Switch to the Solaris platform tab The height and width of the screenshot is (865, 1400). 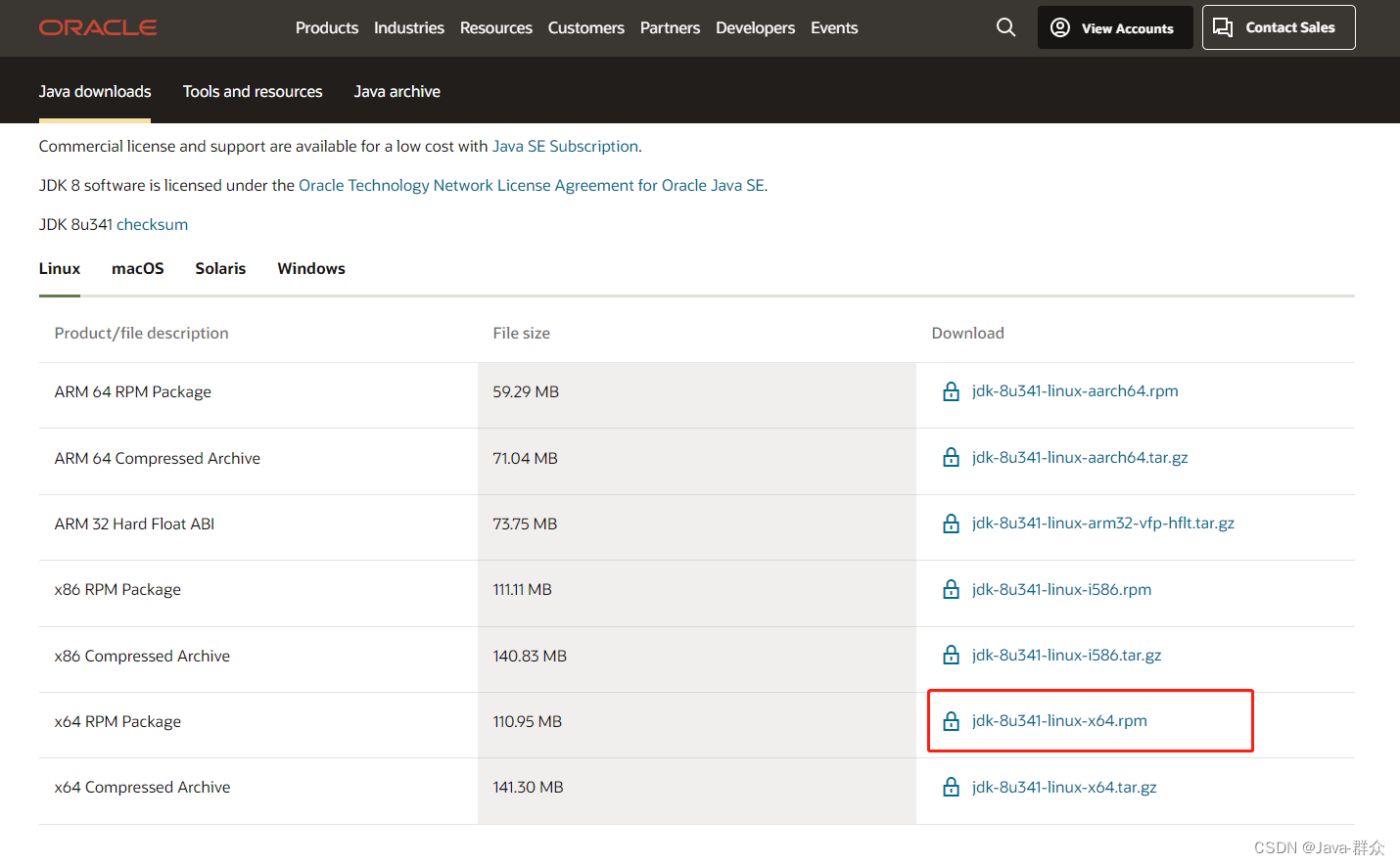(220, 268)
